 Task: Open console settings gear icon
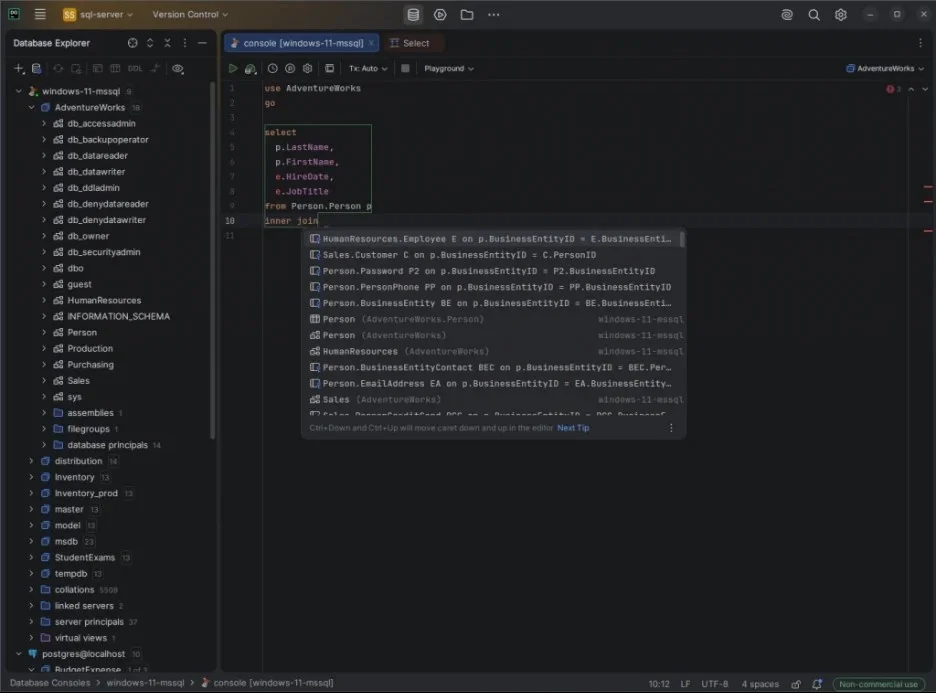point(307,69)
